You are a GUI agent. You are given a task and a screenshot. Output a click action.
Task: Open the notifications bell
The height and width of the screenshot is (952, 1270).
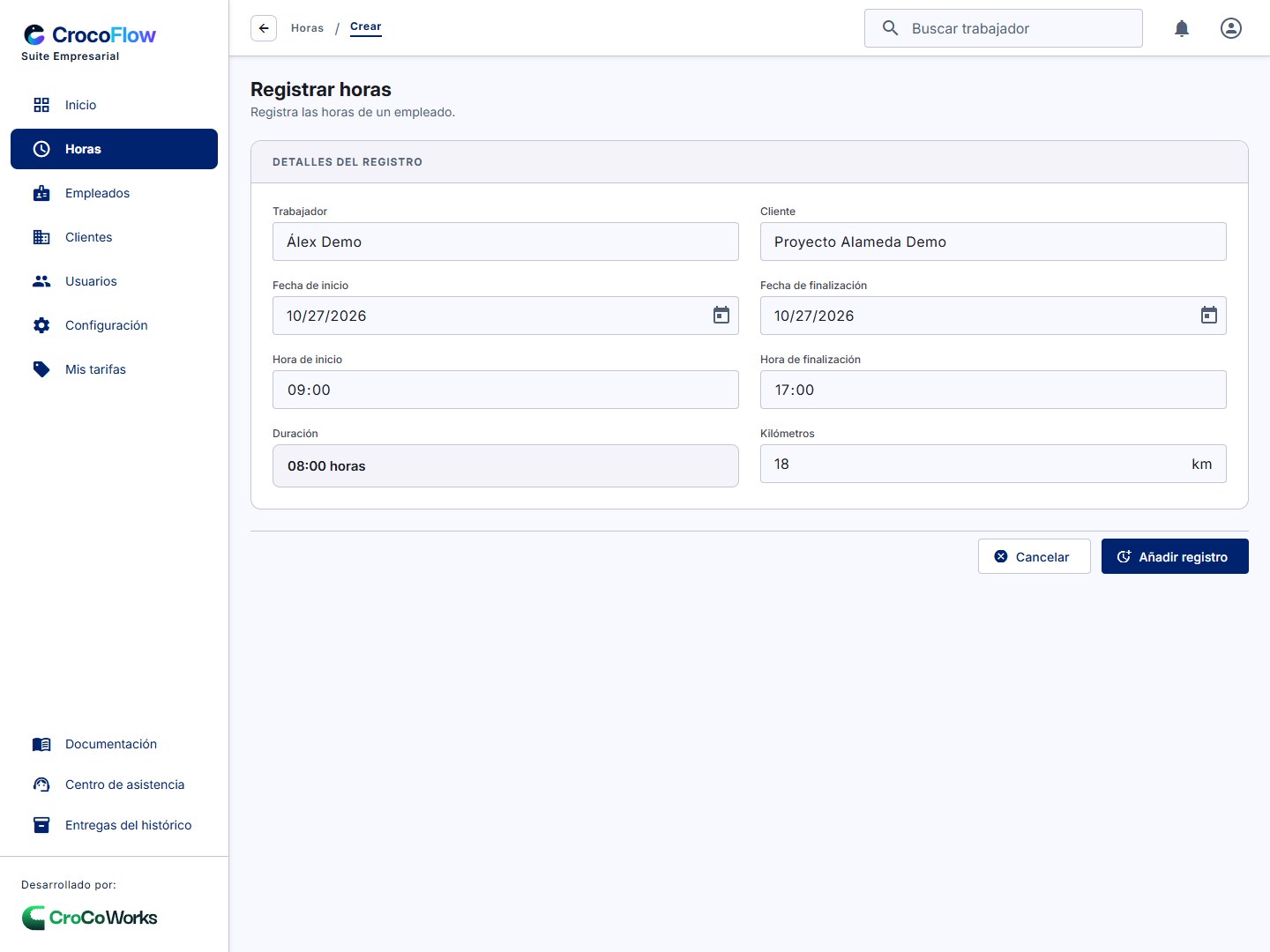pyautogui.click(x=1182, y=28)
